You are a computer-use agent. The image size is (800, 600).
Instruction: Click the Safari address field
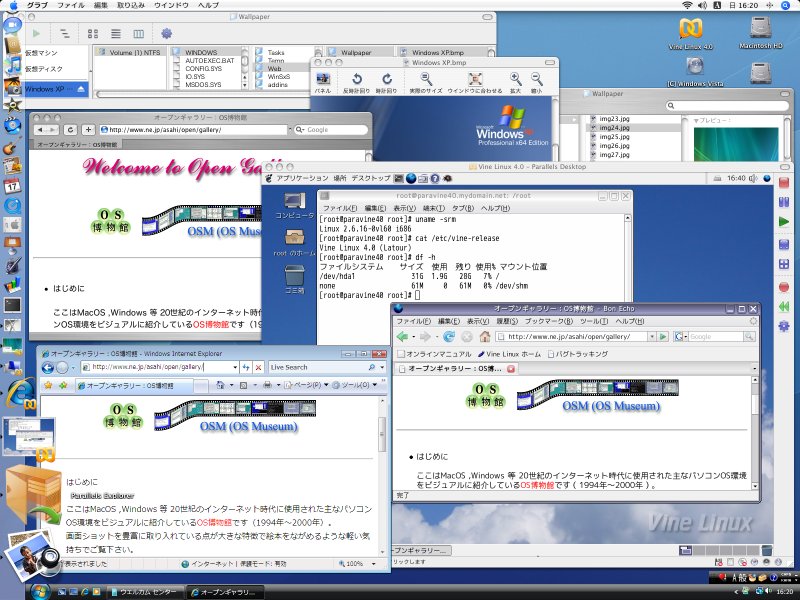pyautogui.click(x=194, y=130)
